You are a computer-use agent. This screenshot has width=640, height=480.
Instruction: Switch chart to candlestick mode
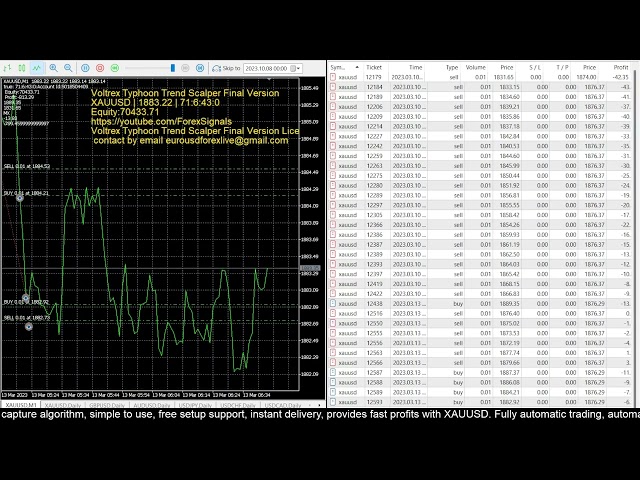pos(22,68)
